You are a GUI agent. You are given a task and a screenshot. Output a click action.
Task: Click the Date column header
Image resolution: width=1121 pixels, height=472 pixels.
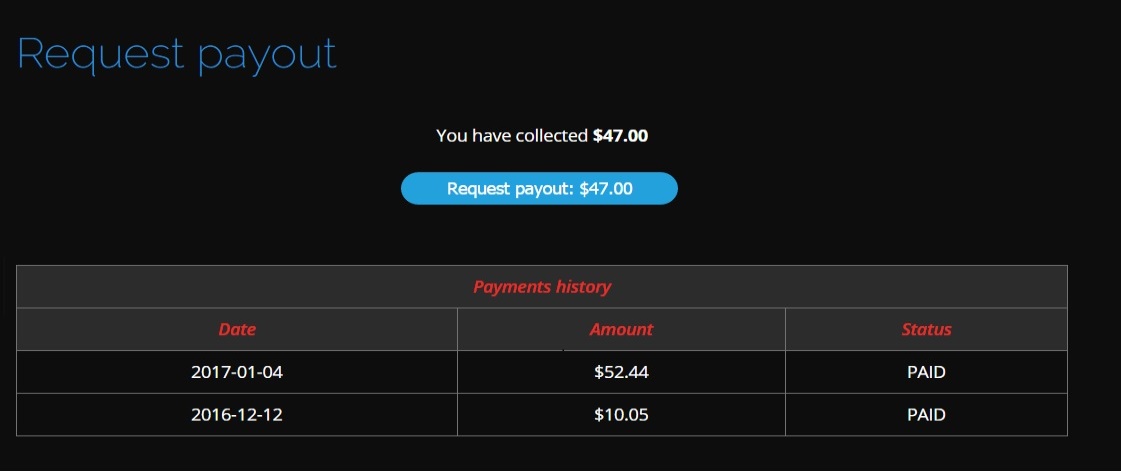tap(237, 329)
